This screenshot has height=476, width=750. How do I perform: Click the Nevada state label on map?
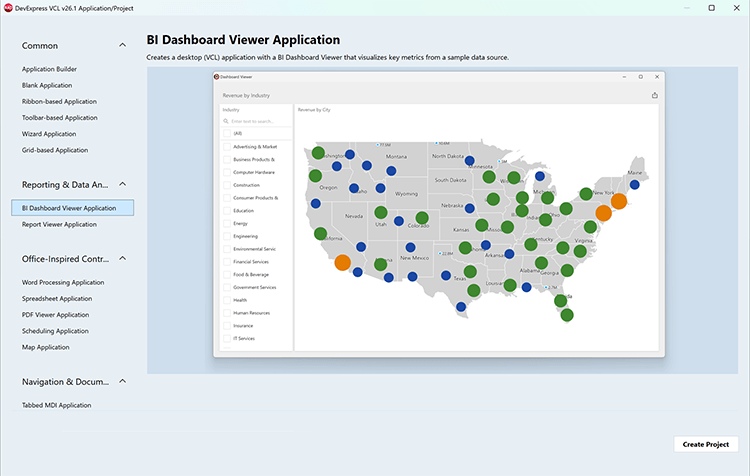(x=354, y=216)
